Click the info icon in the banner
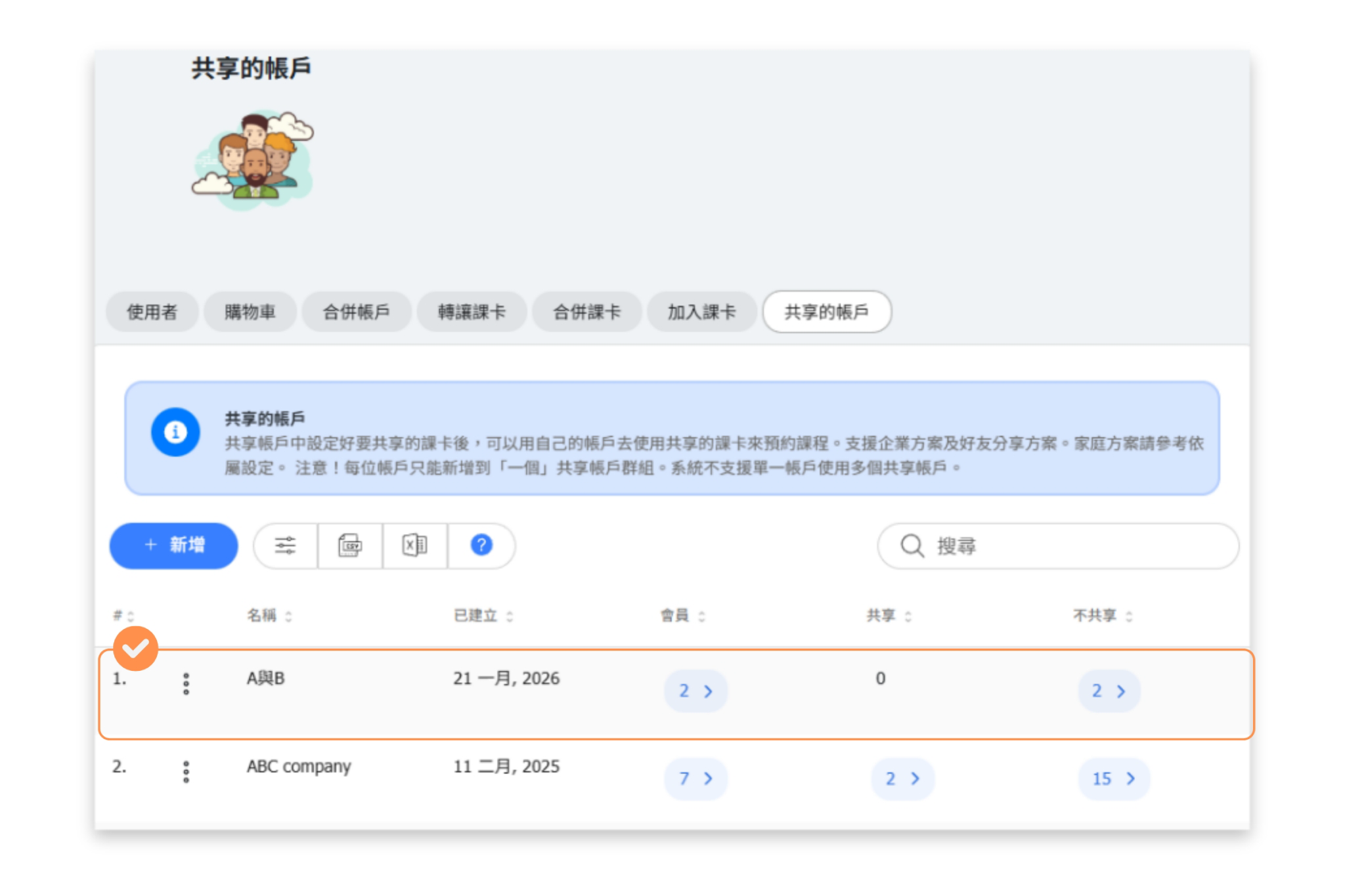The height and width of the screenshot is (896, 1345). click(175, 432)
